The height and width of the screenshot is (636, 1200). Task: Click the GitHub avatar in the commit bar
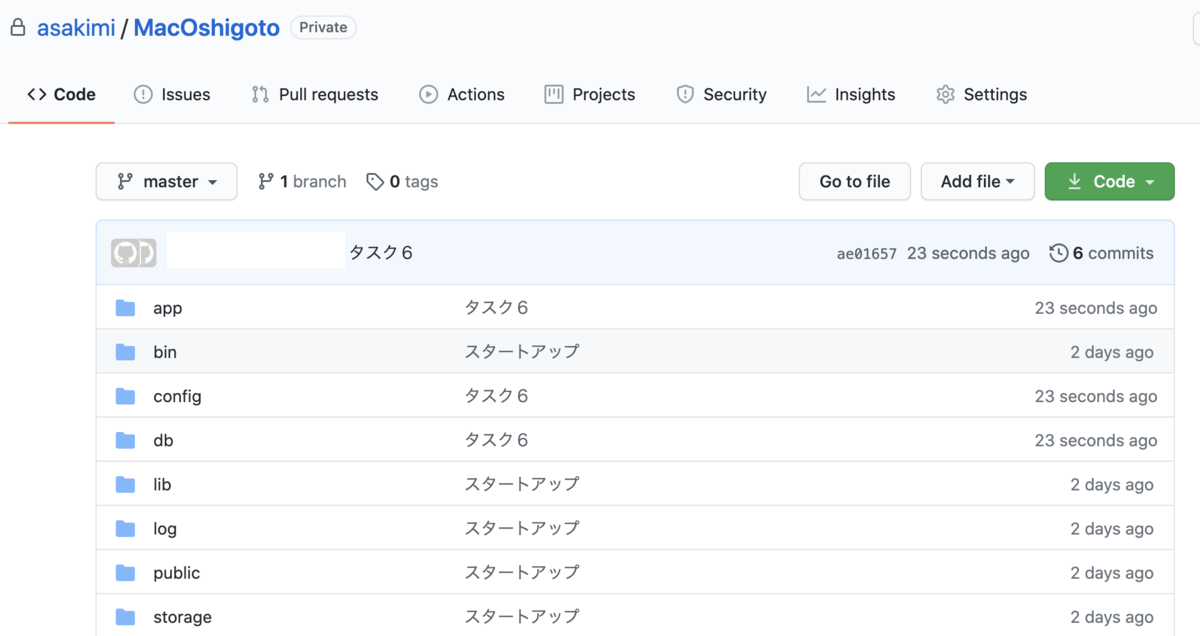point(134,253)
